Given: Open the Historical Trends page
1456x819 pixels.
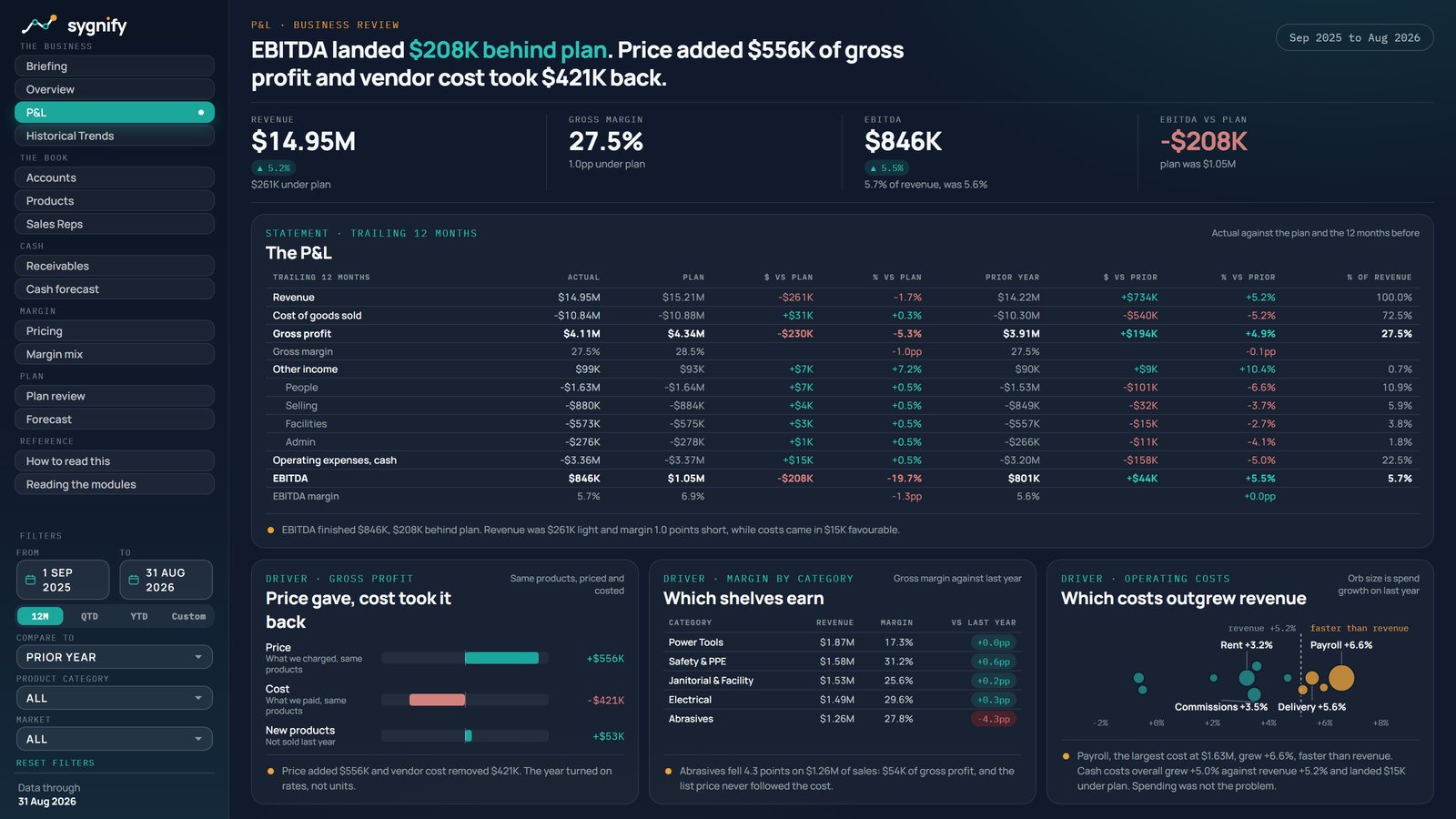Looking at the screenshot, I should [x=115, y=136].
